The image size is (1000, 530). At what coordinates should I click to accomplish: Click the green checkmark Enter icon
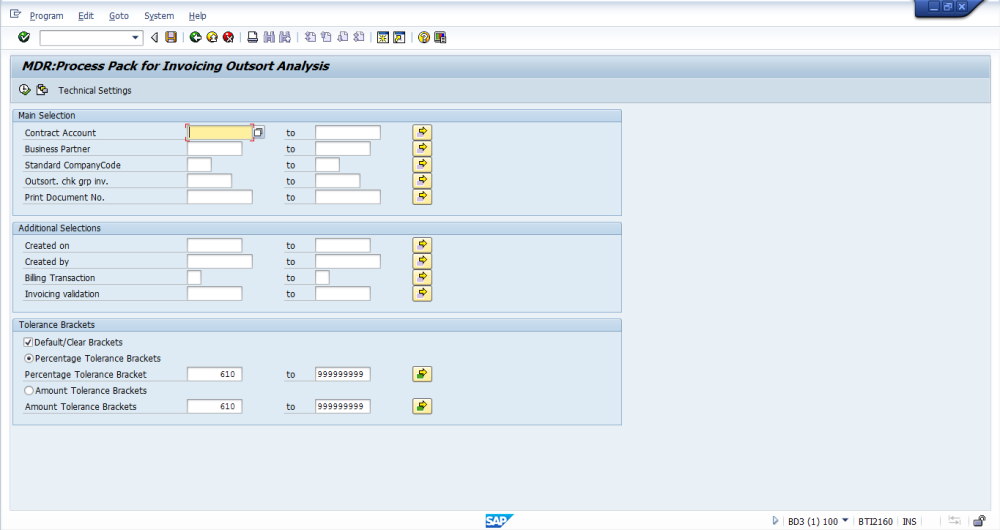[x=24, y=37]
